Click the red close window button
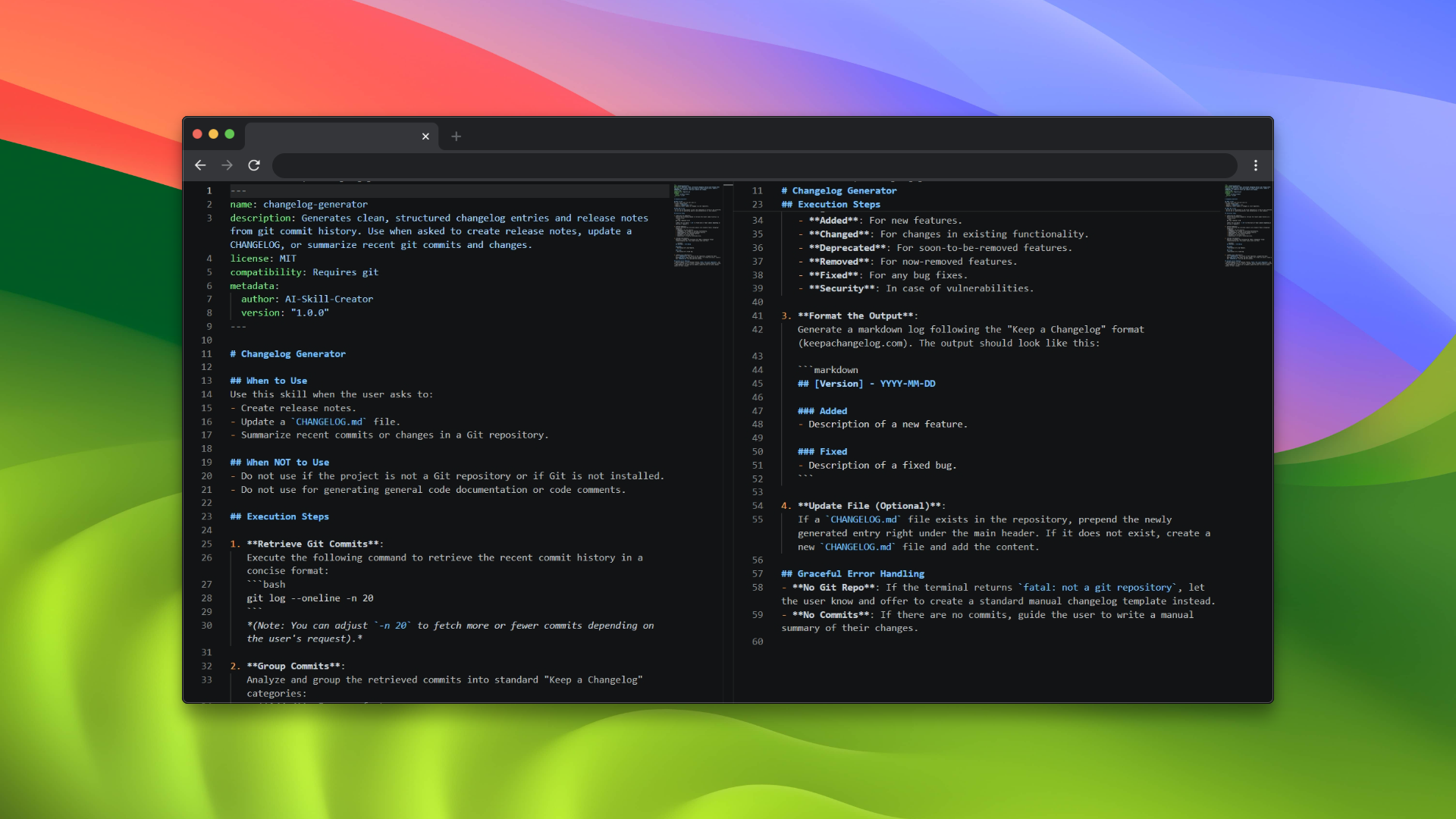The width and height of the screenshot is (1456, 819). tap(197, 134)
